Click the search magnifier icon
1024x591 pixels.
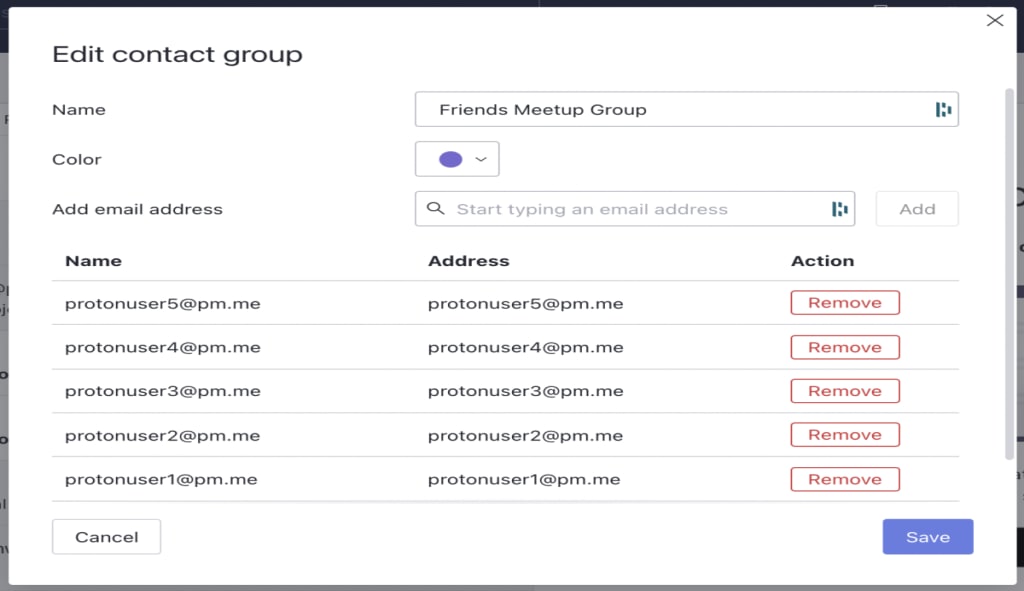tap(435, 209)
